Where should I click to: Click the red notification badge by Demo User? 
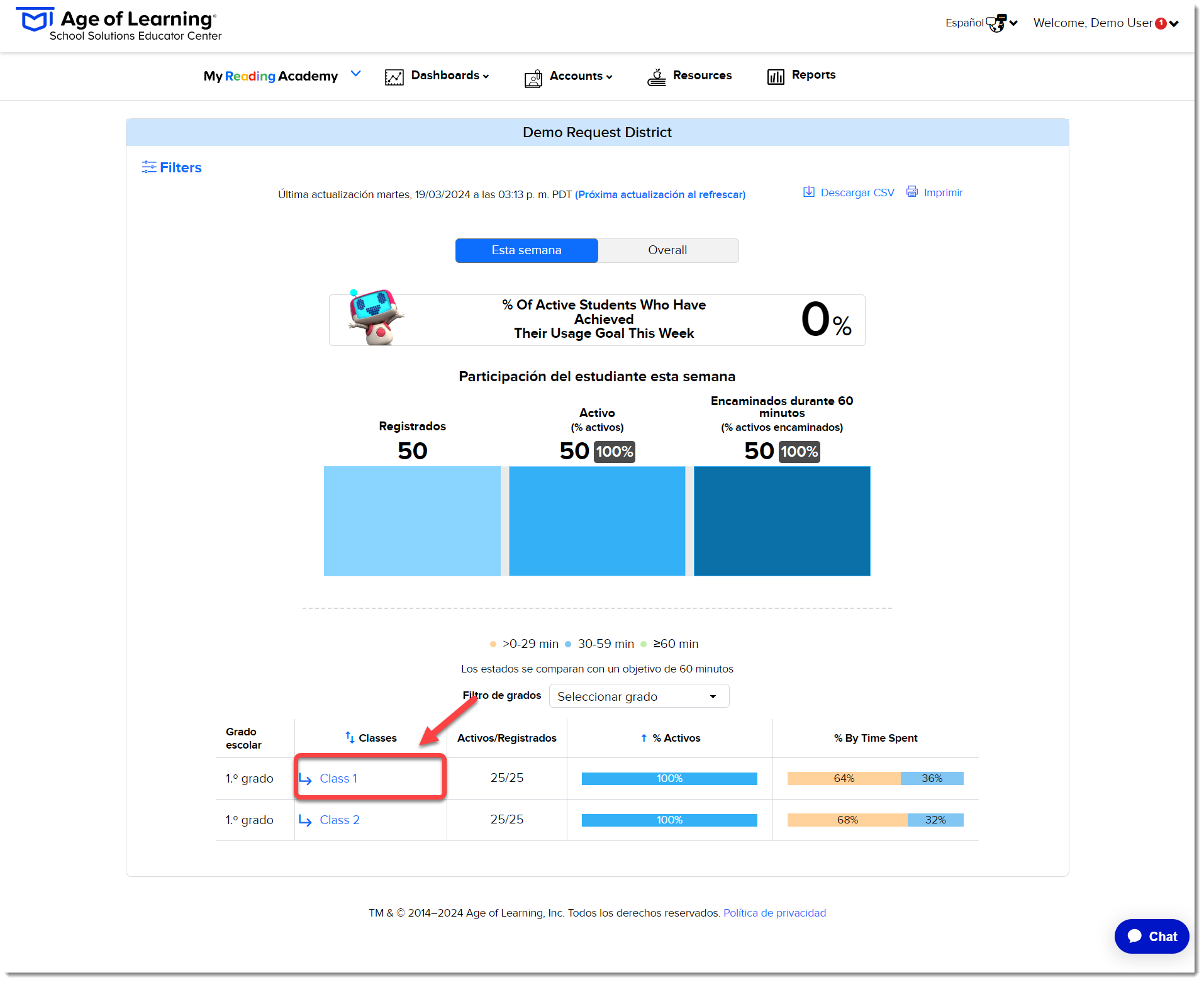(1161, 23)
